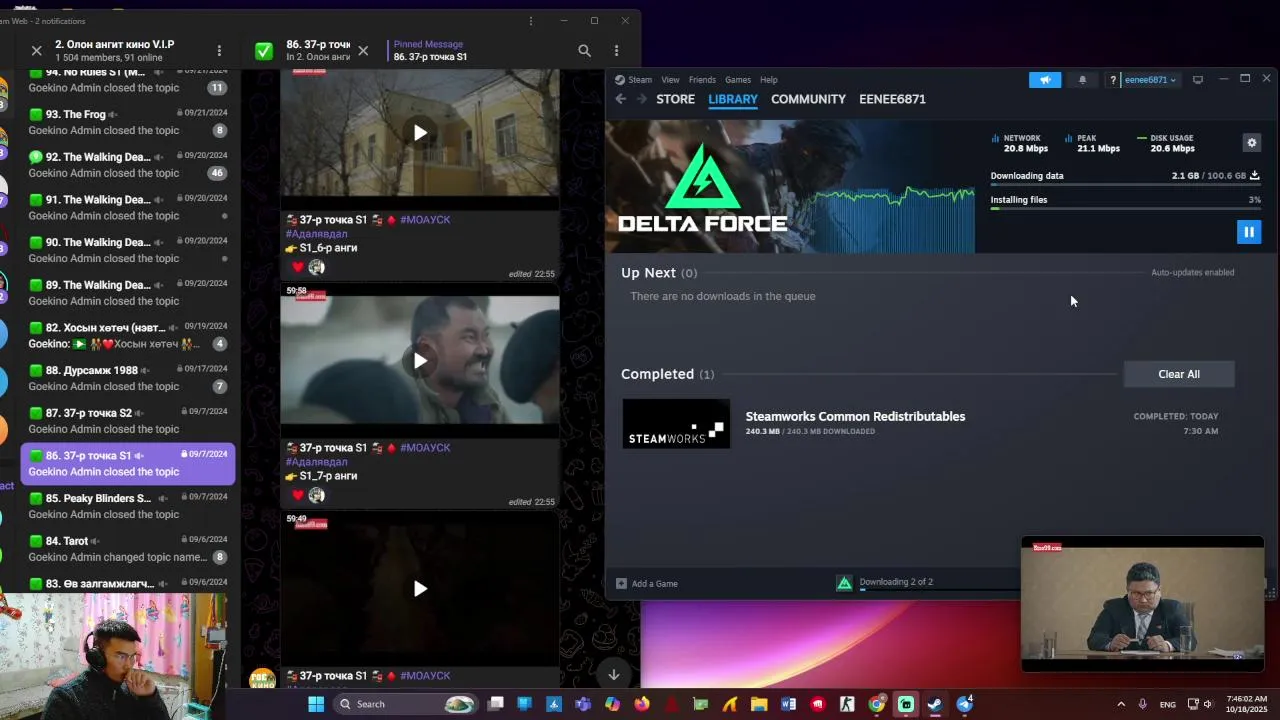Click the Installing files progress bar
Image resolution: width=1280 pixels, height=720 pixels.
pyautogui.click(x=1125, y=209)
